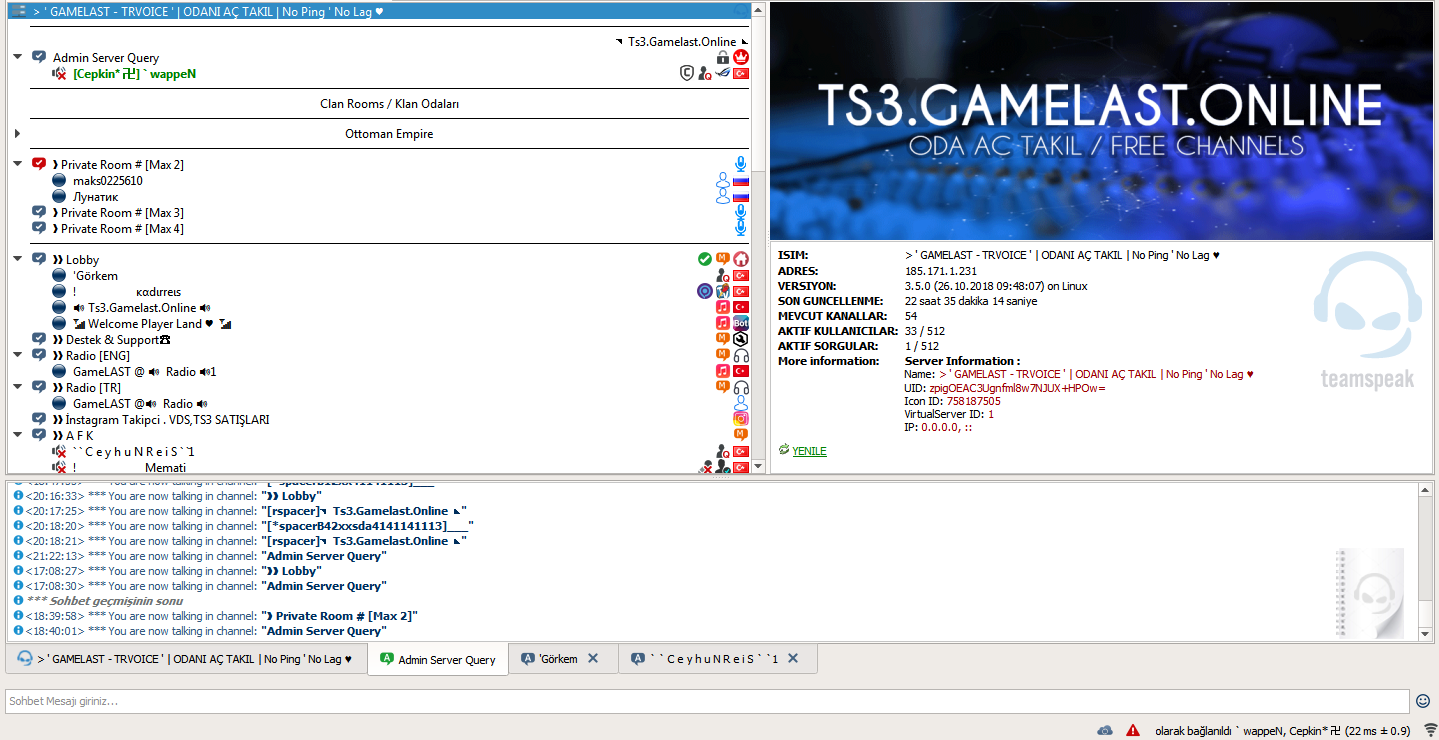This screenshot has width=1439, height=740.
Task: Click the channel bubble icon of Destek & Support
Action: (x=39, y=339)
